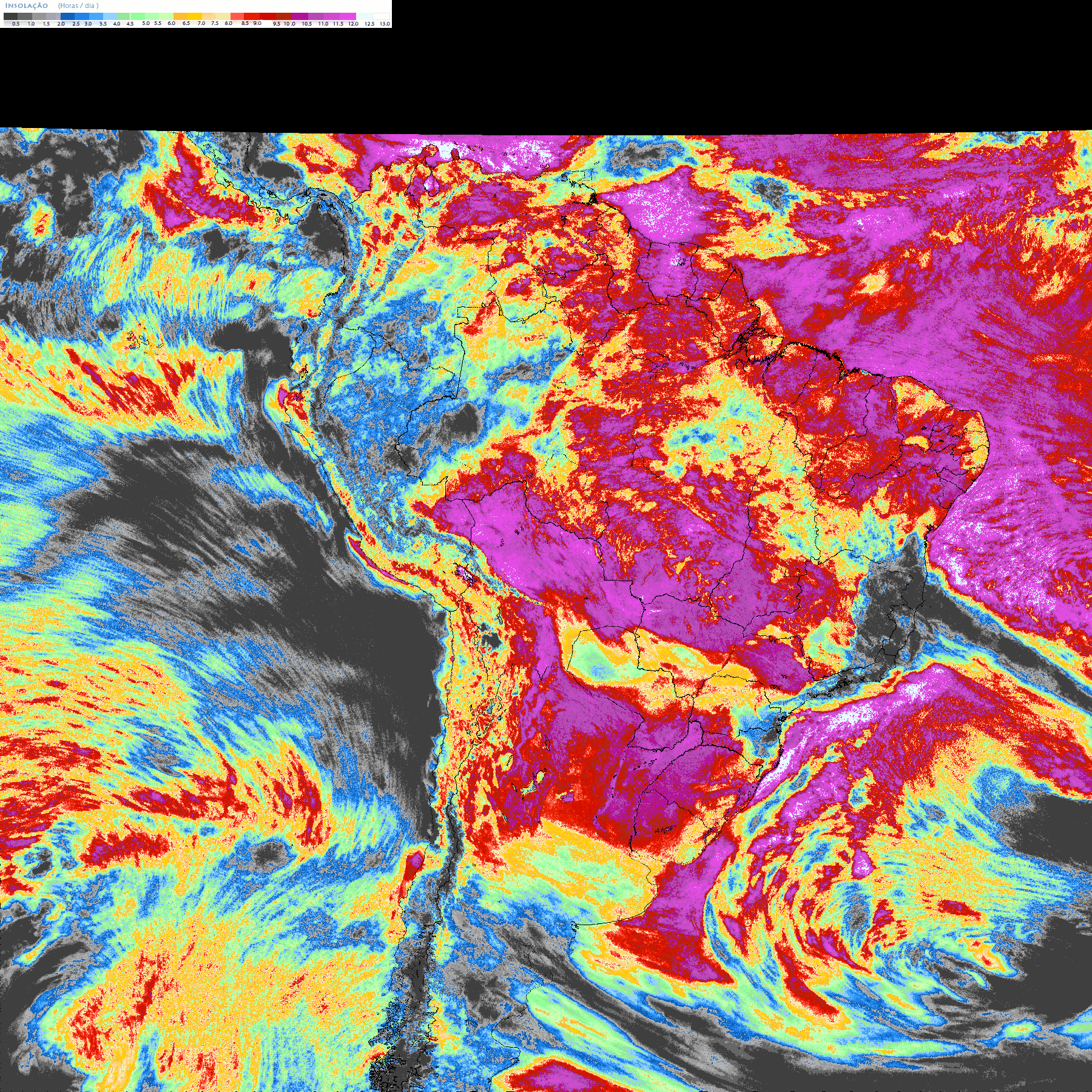
Task: Click the 8.0 legend value
Action: (229, 23)
